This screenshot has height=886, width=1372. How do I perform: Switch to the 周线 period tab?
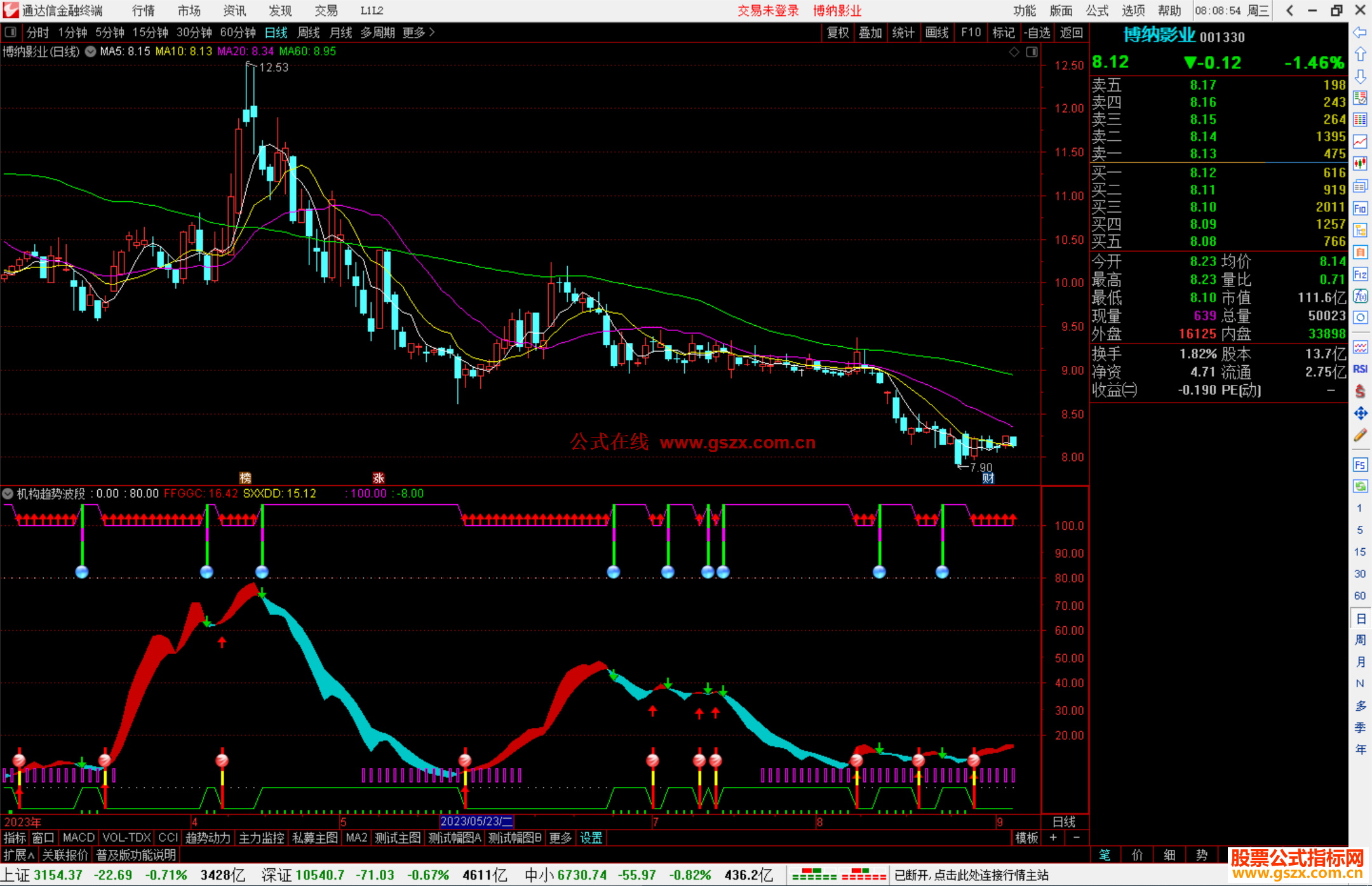tap(309, 32)
